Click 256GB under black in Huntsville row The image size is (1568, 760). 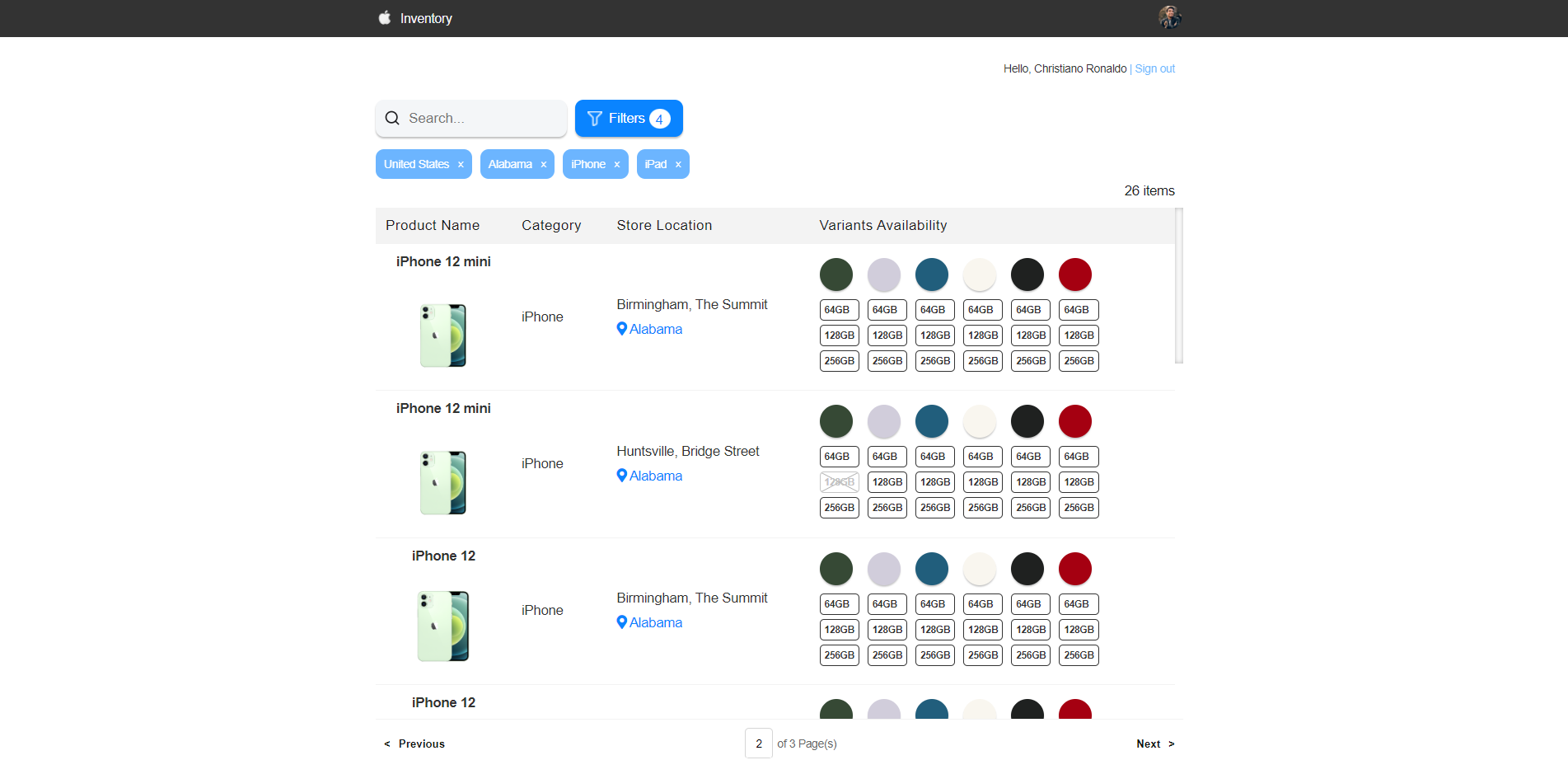click(x=1031, y=508)
